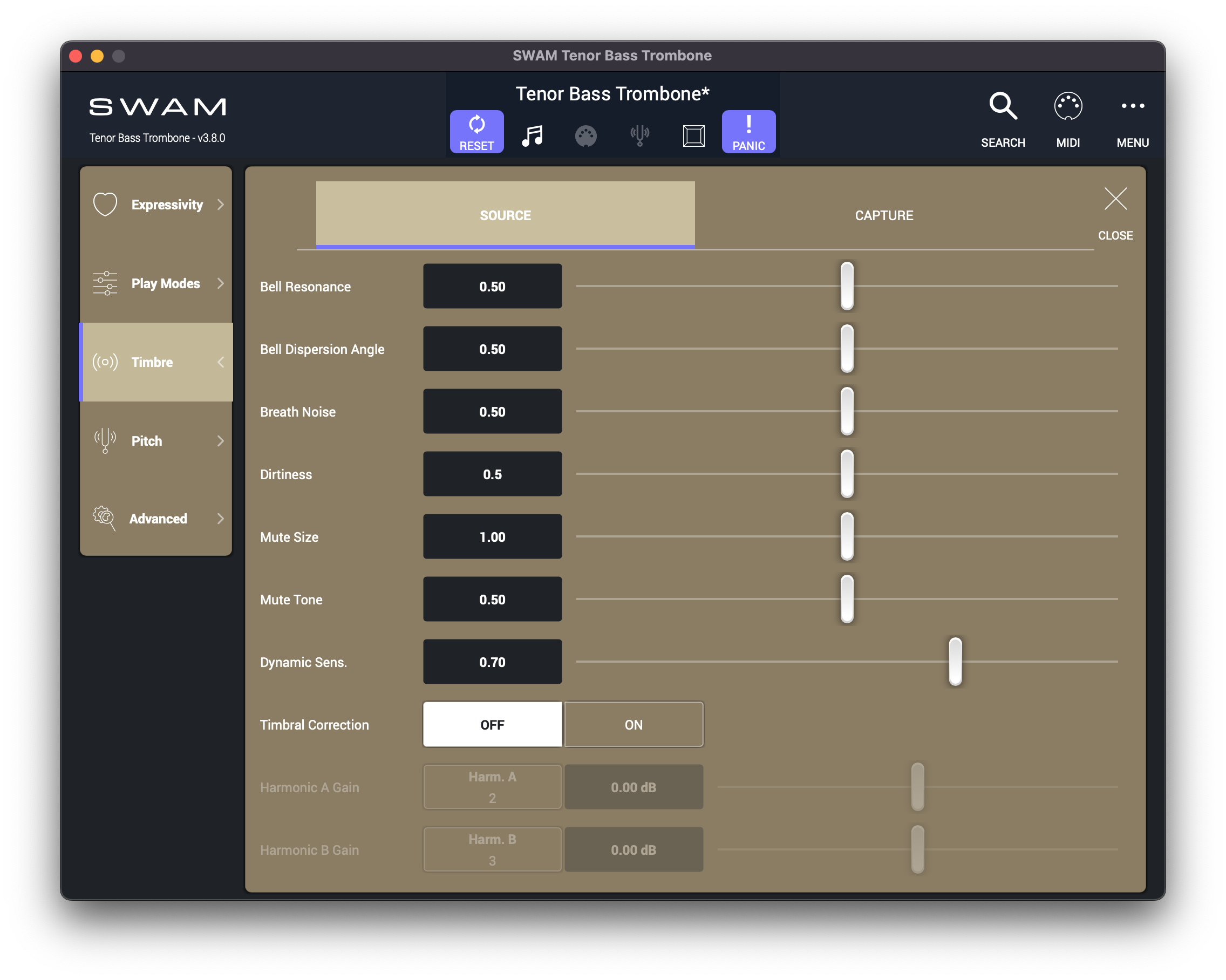Image resolution: width=1226 pixels, height=980 pixels.
Task: Click the music note icon in toolbar
Action: tap(532, 135)
